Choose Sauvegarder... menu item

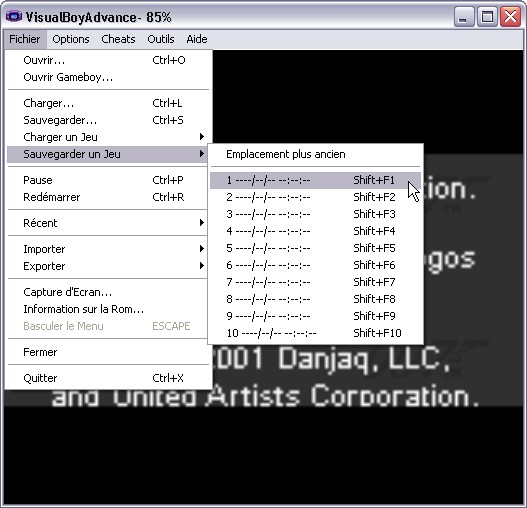108,120
